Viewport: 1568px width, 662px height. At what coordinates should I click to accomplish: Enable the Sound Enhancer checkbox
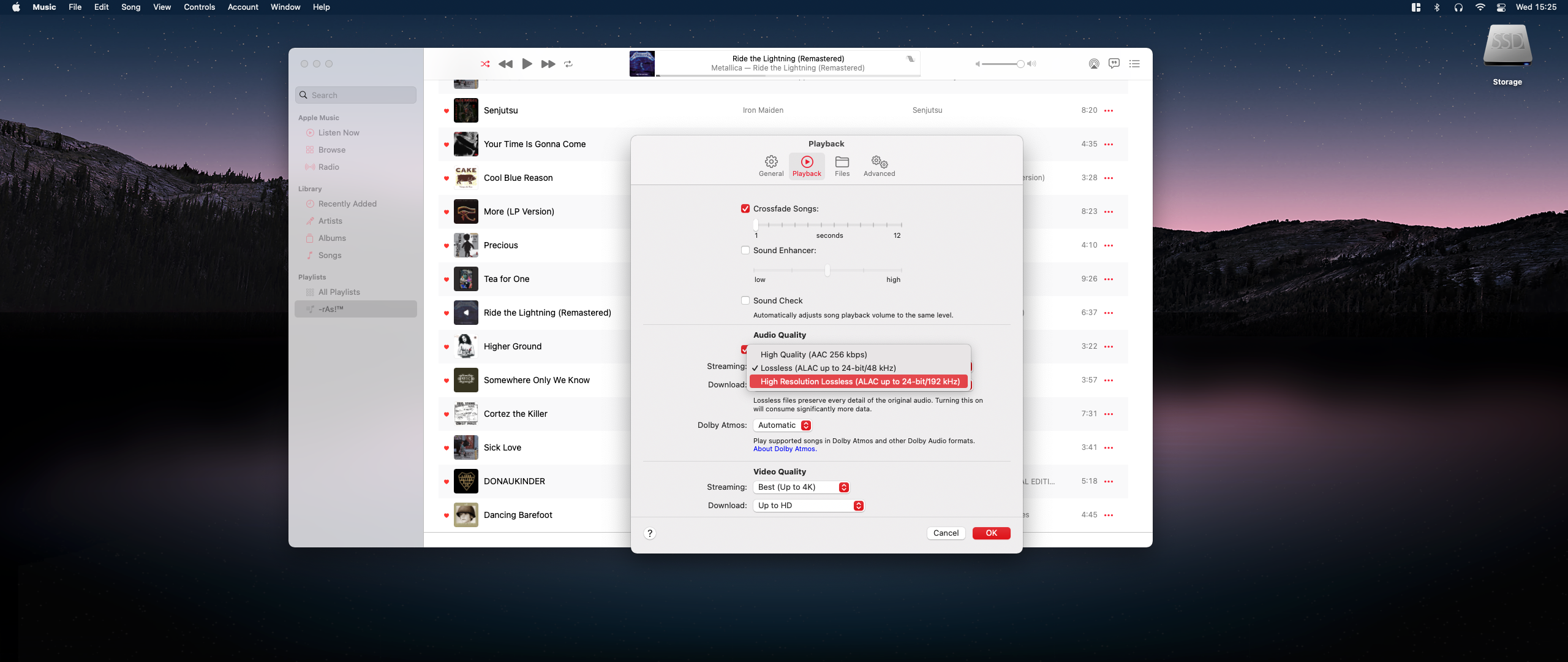click(745, 251)
